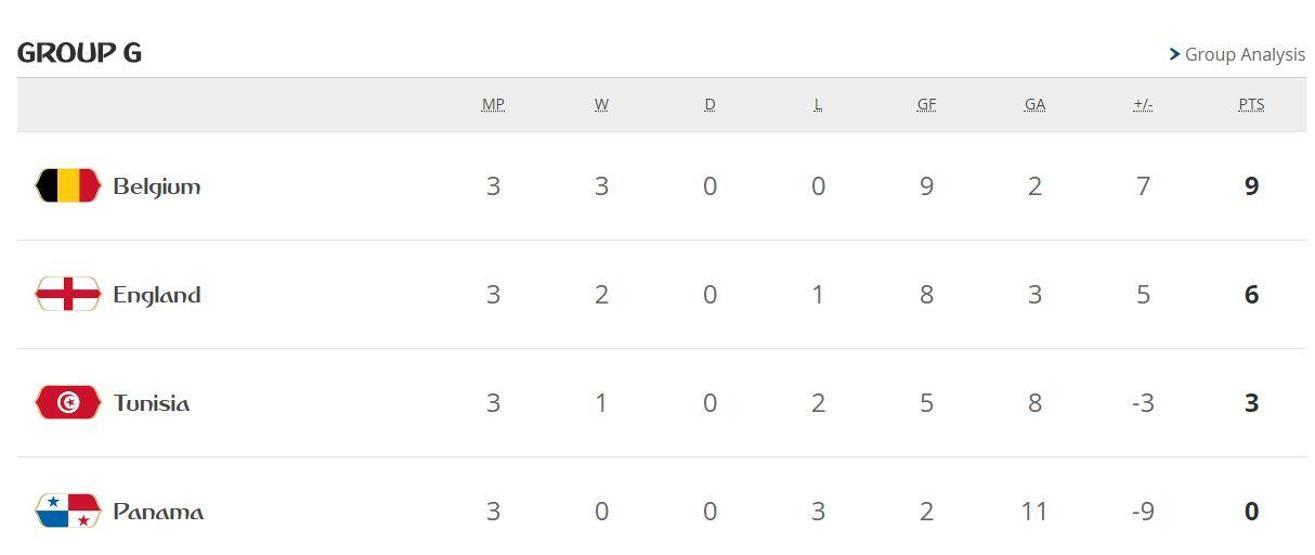Click the Panama flag icon

click(68, 511)
